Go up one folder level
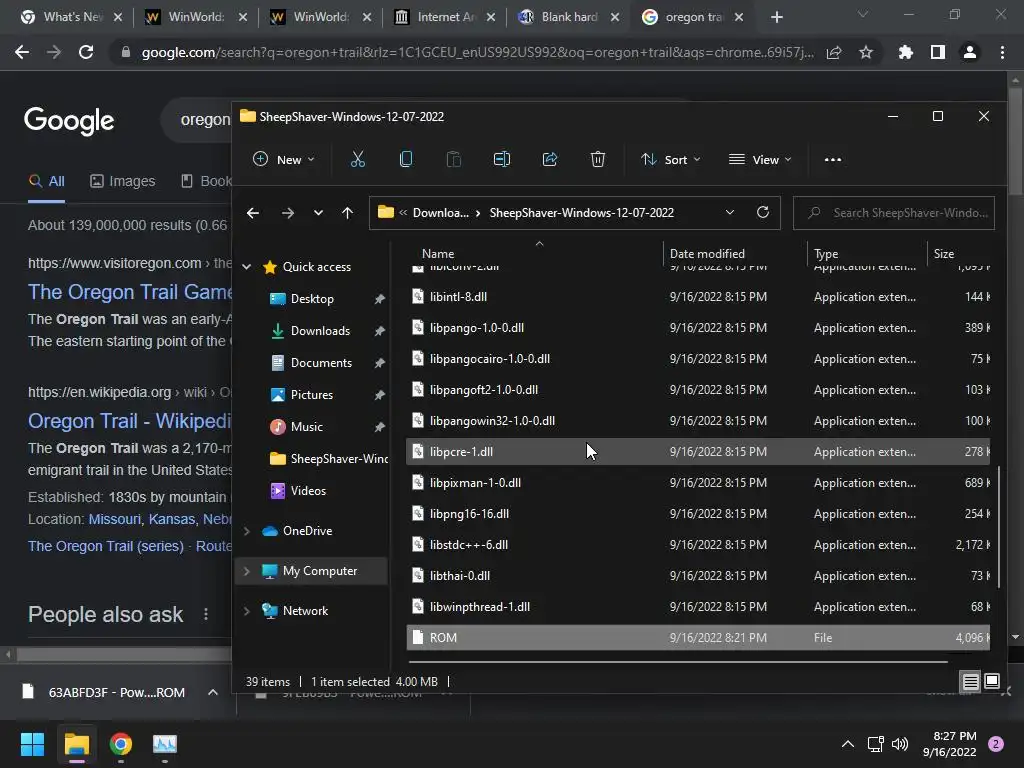This screenshot has height=768, width=1024. tap(347, 212)
